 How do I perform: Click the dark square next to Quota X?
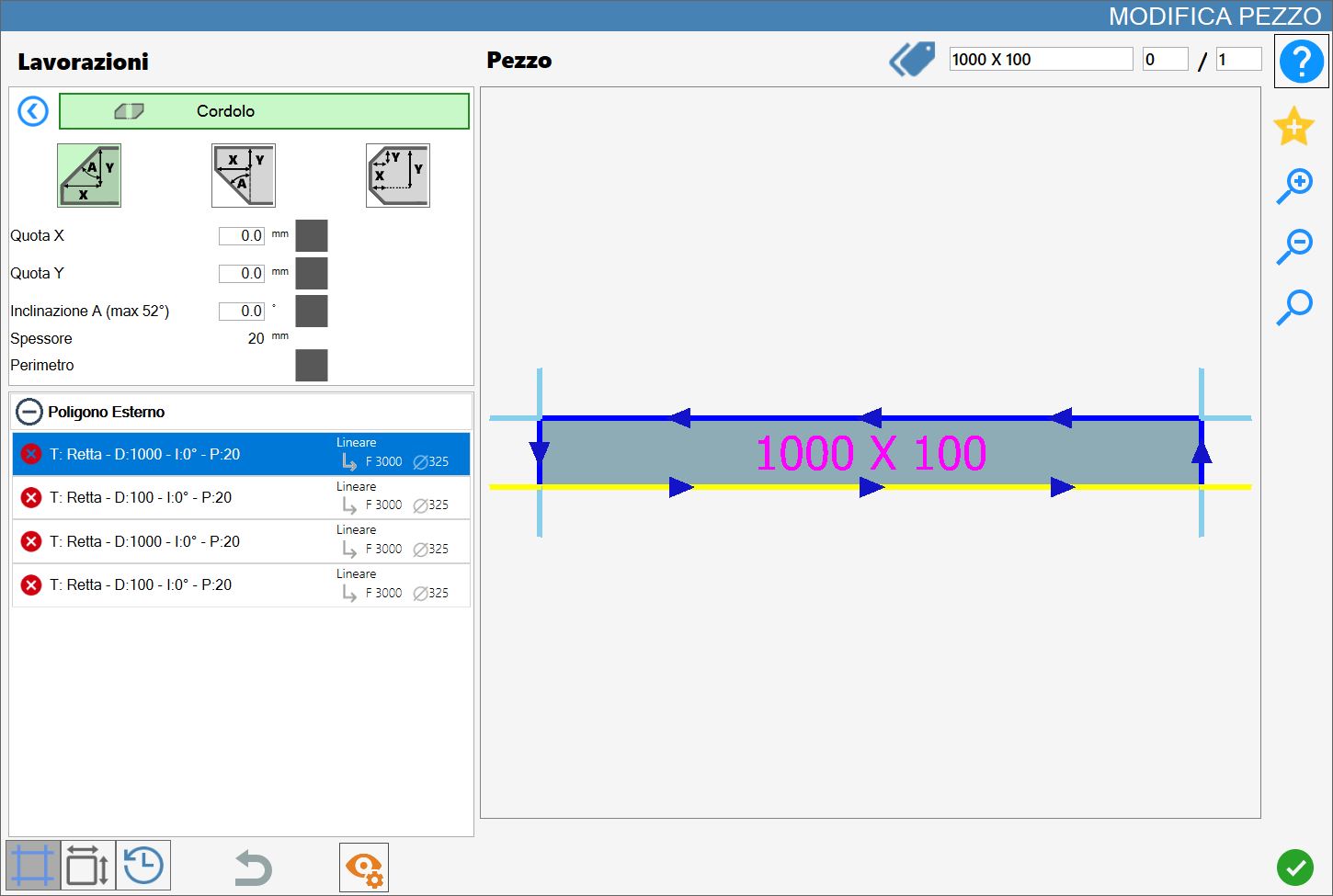tap(312, 236)
